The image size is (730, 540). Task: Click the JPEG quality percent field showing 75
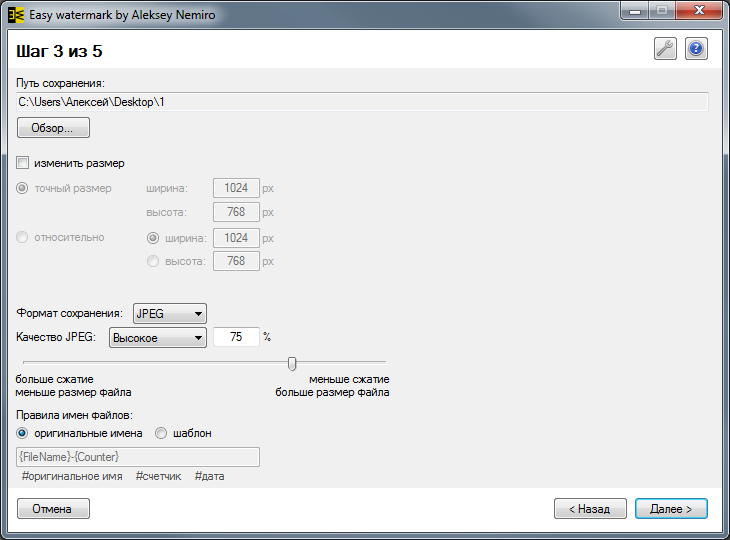pyautogui.click(x=236, y=337)
